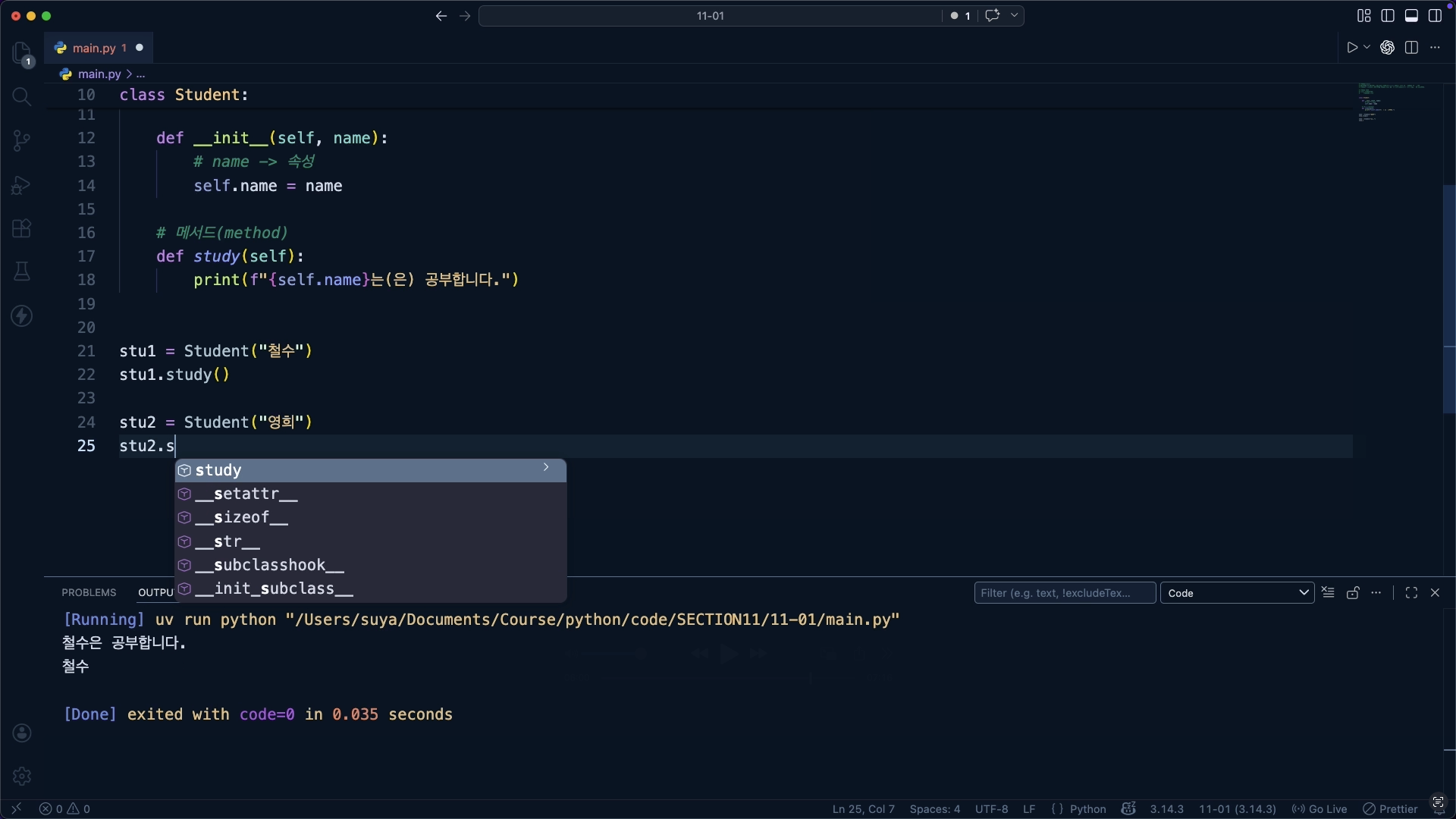
Task: Click the output filter text field
Action: [x=1064, y=593]
